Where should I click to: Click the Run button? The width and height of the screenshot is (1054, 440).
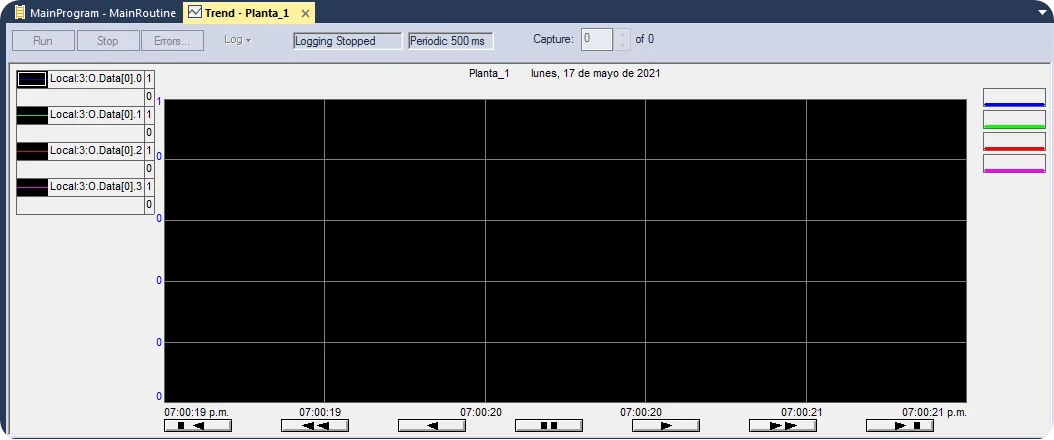click(x=43, y=40)
